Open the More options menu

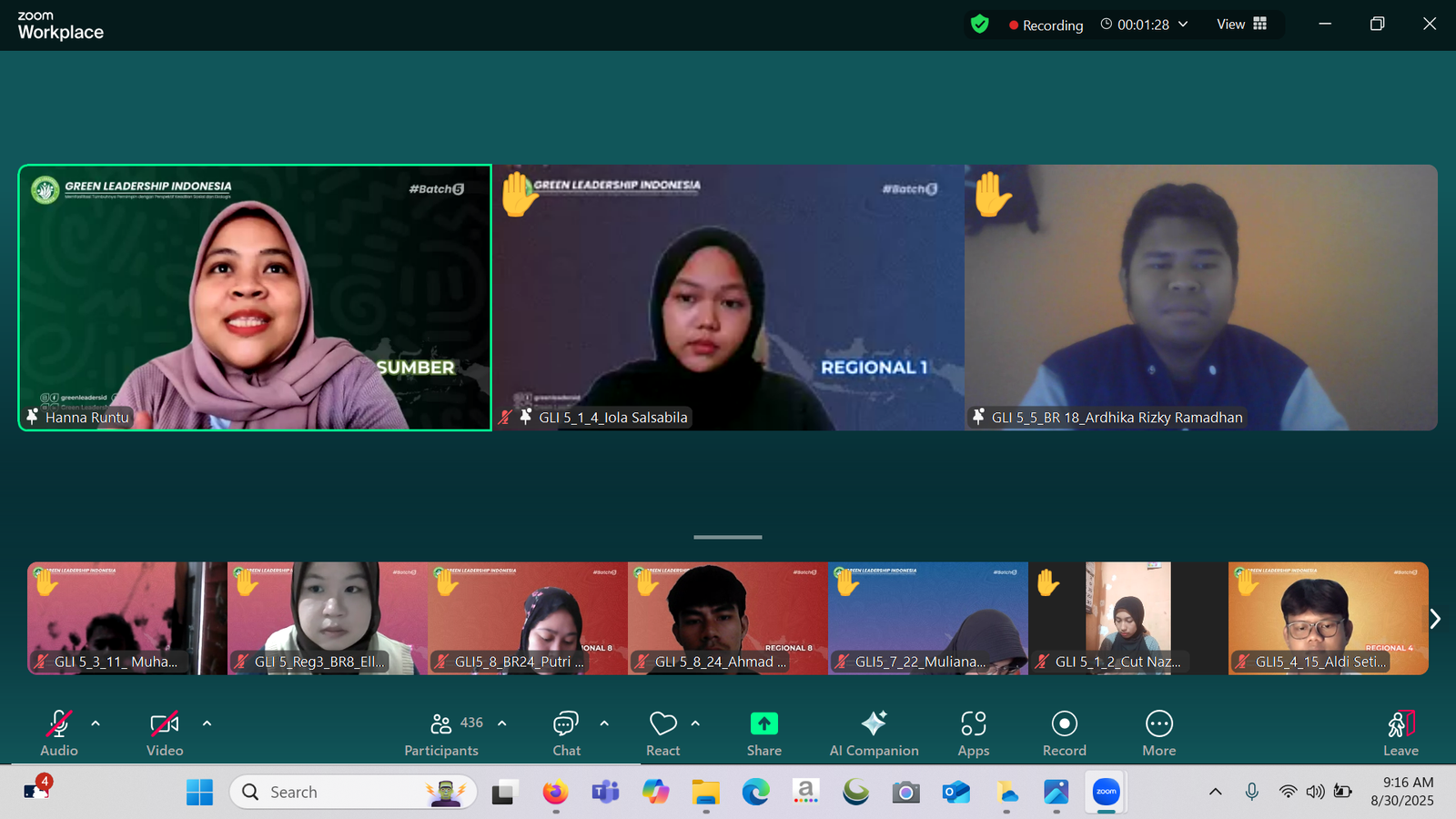[x=1158, y=733]
